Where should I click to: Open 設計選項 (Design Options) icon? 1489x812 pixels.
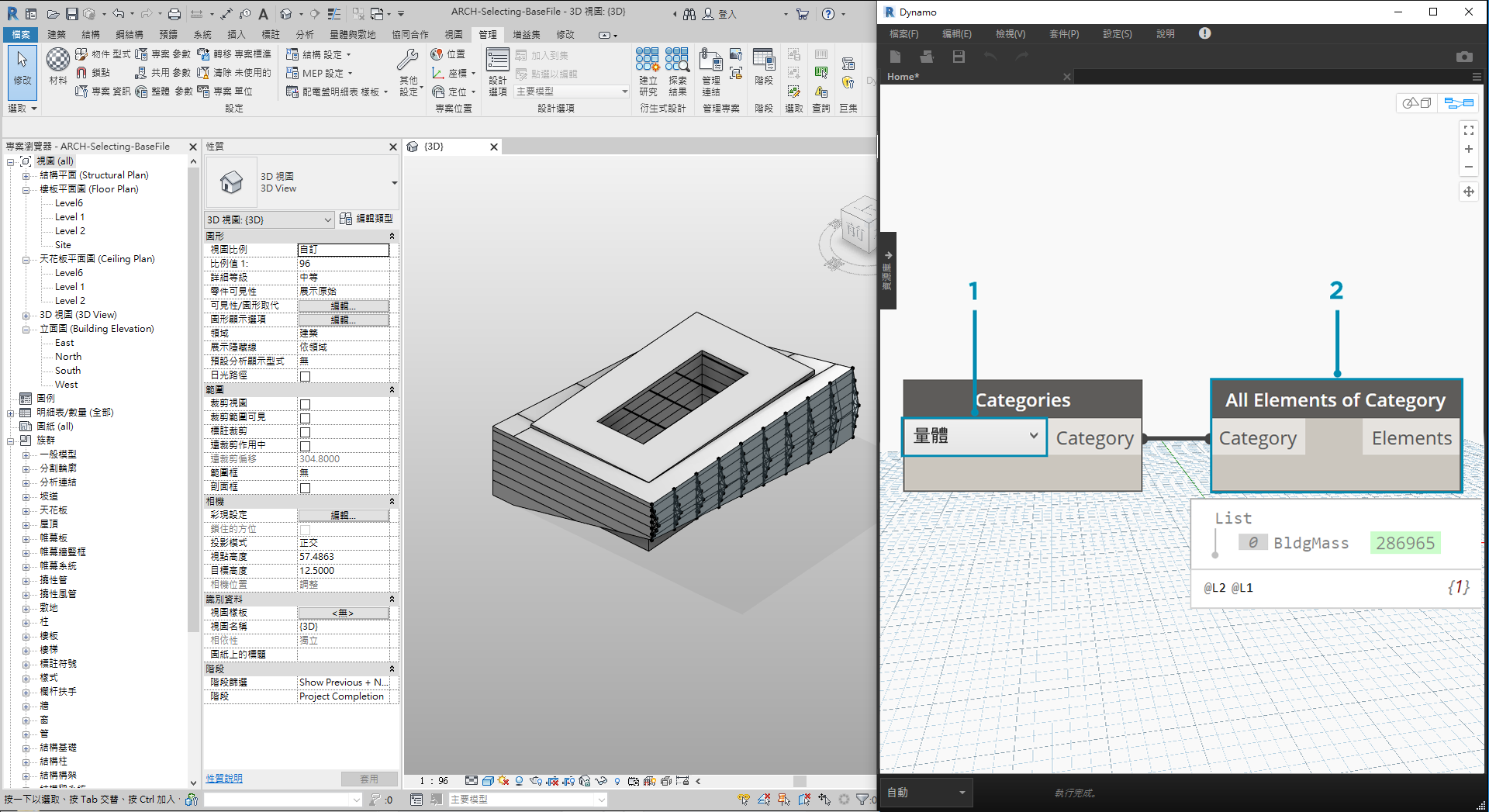(x=498, y=71)
